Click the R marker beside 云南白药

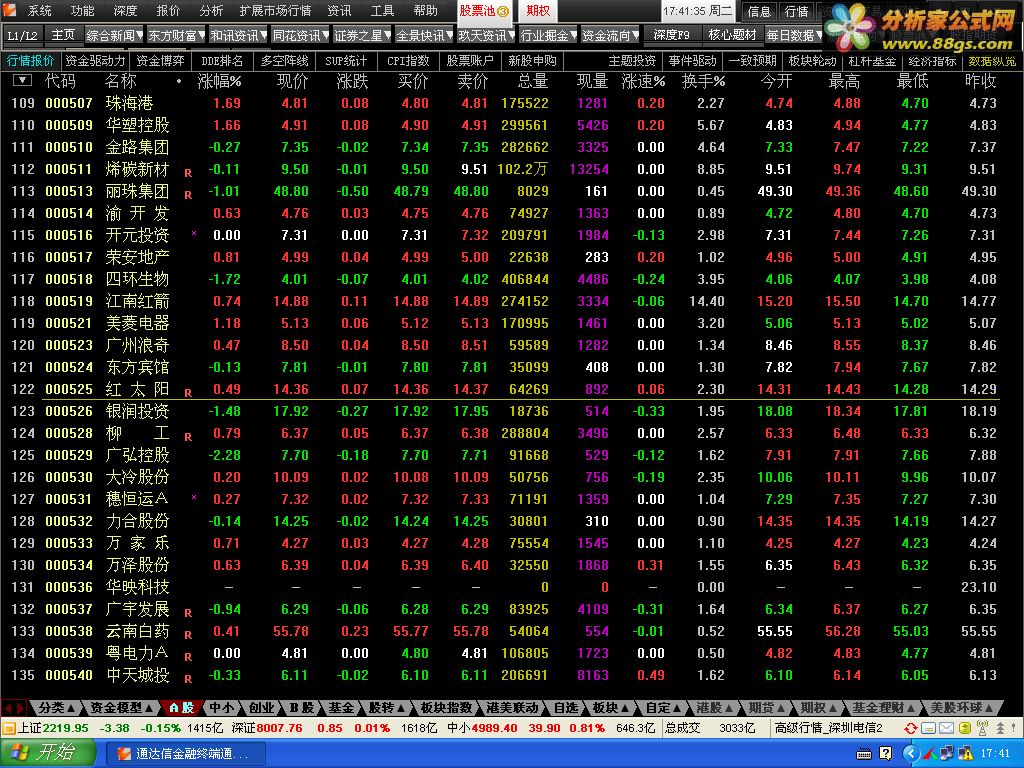coord(188,635)
